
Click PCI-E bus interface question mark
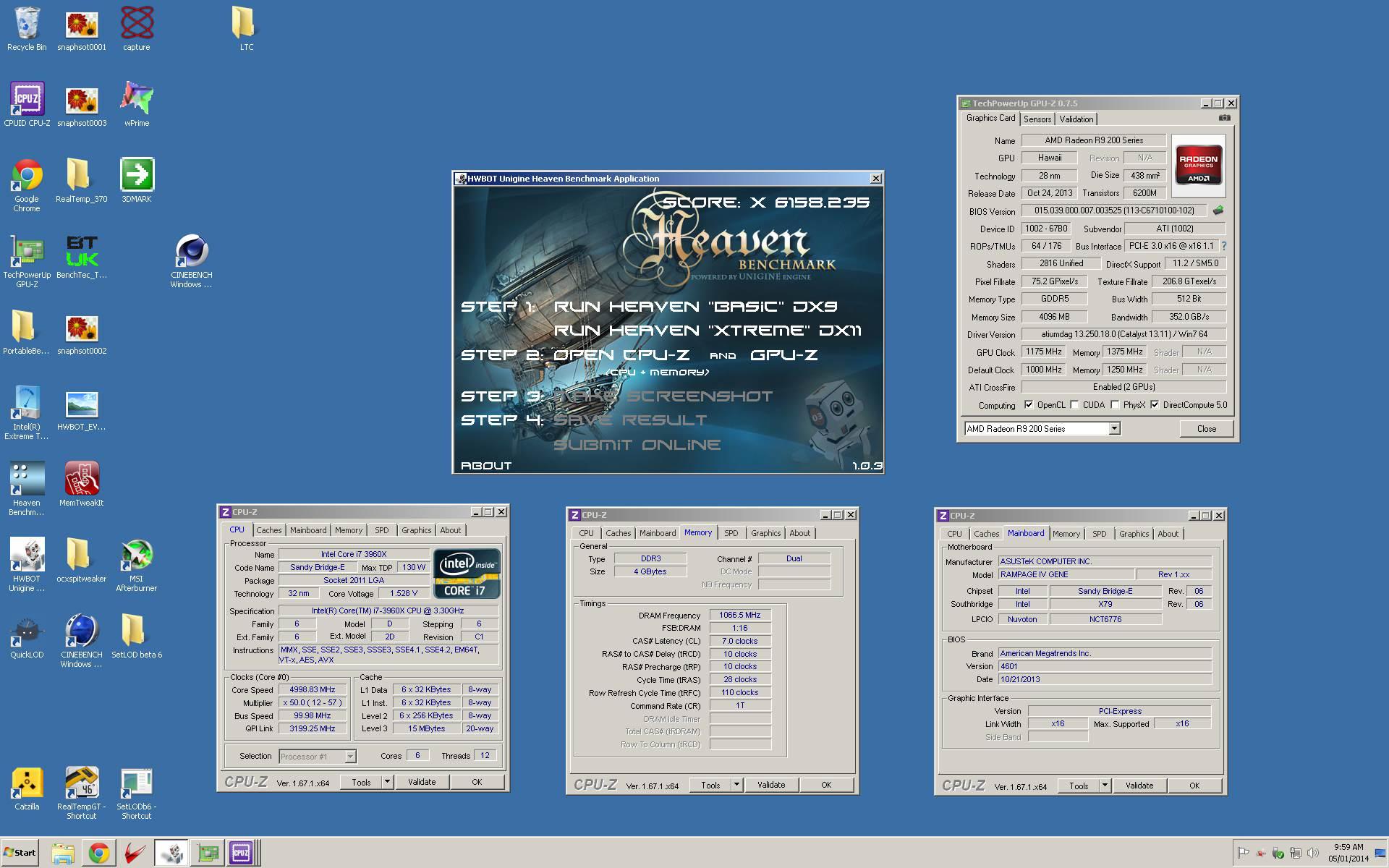coord(1223,246)
